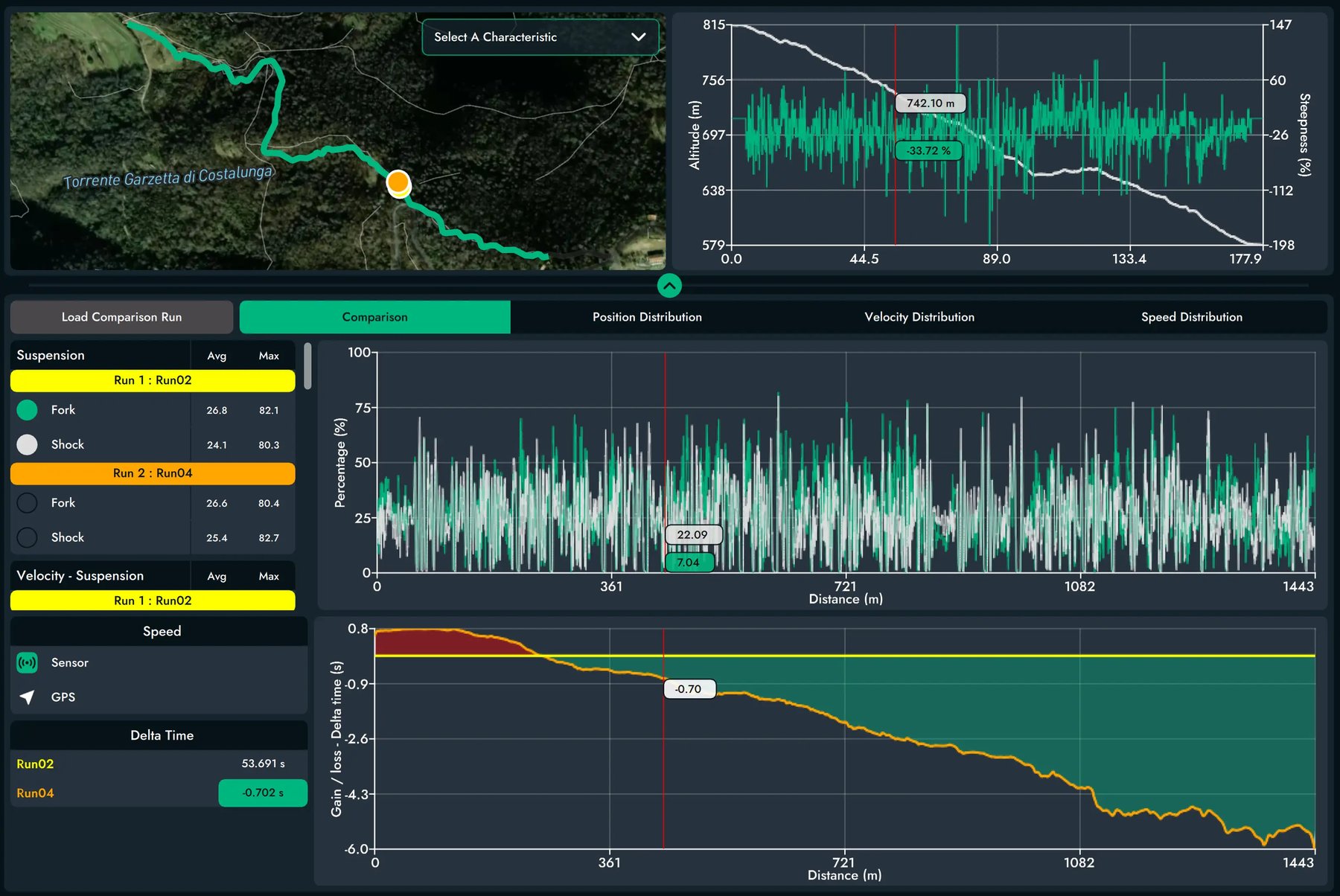The width and height of the screenshot is (1340, 896).
Task: Click the Run04 Fork average value 26.6
Action: (x=217, y=503)
